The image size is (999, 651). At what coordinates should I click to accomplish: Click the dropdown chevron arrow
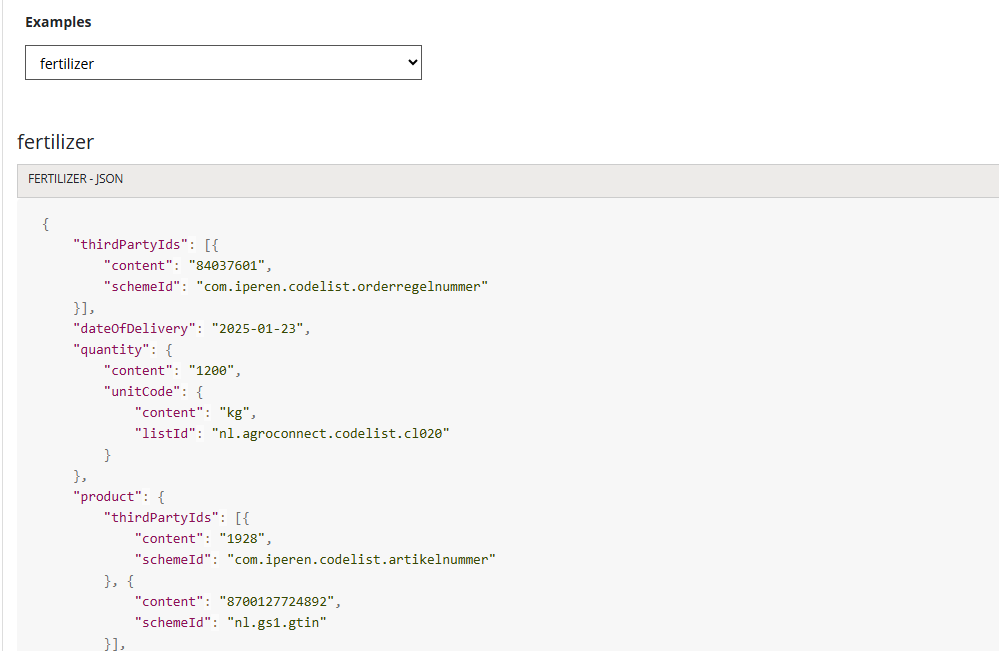pos(412,63)
